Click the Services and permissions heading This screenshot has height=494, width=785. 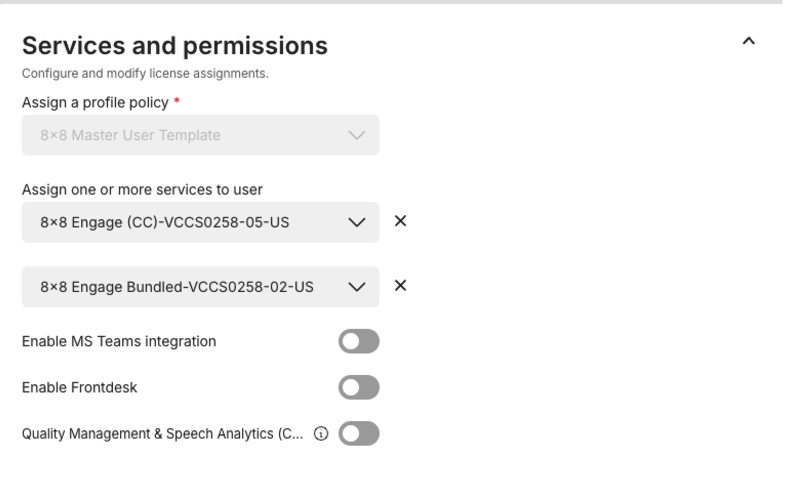click(x=175, y=46)
